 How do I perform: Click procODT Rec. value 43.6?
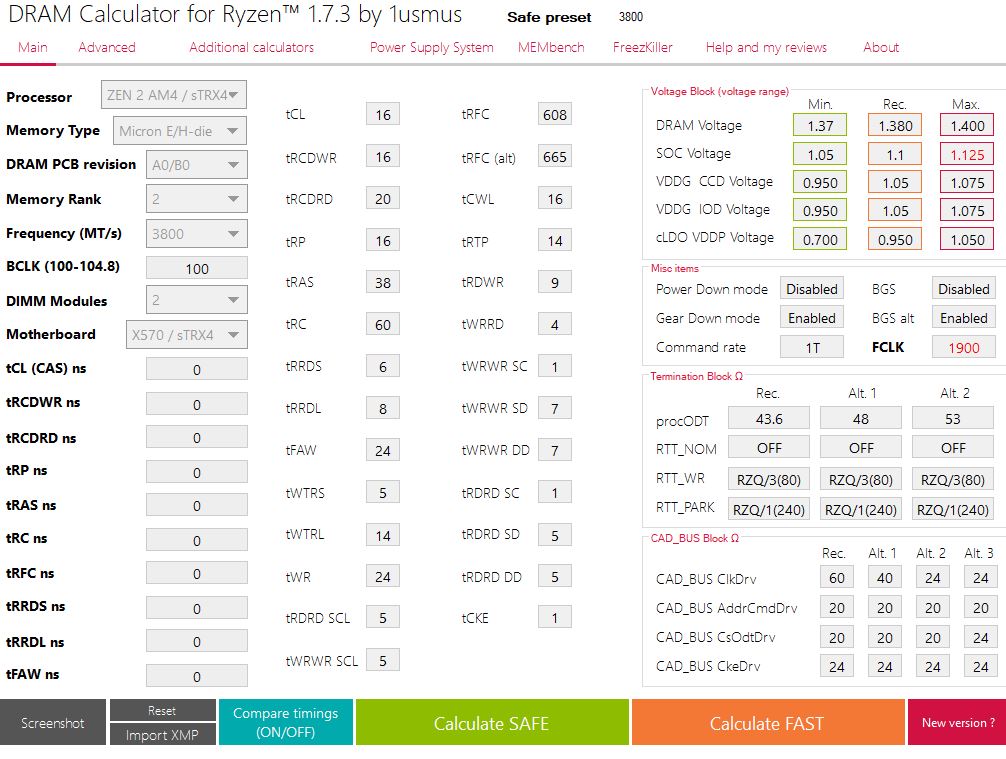click(769, 418)
